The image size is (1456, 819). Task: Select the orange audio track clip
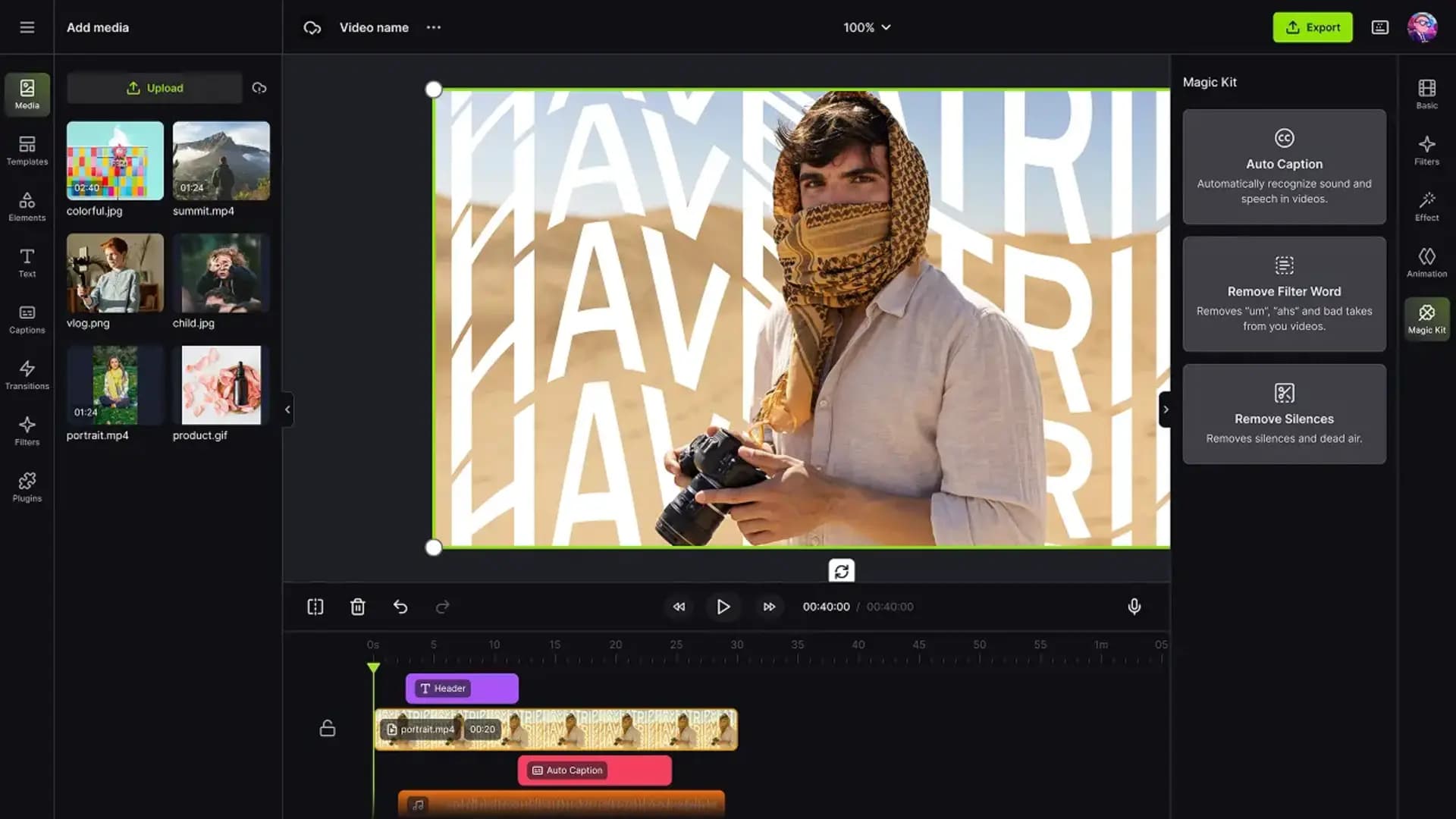(x=561, y=804)
